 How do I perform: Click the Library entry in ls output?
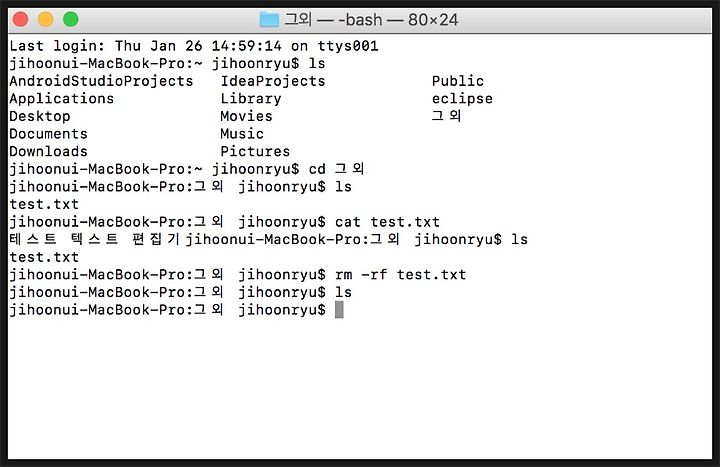pyautogui.click(x=250, y=99)
